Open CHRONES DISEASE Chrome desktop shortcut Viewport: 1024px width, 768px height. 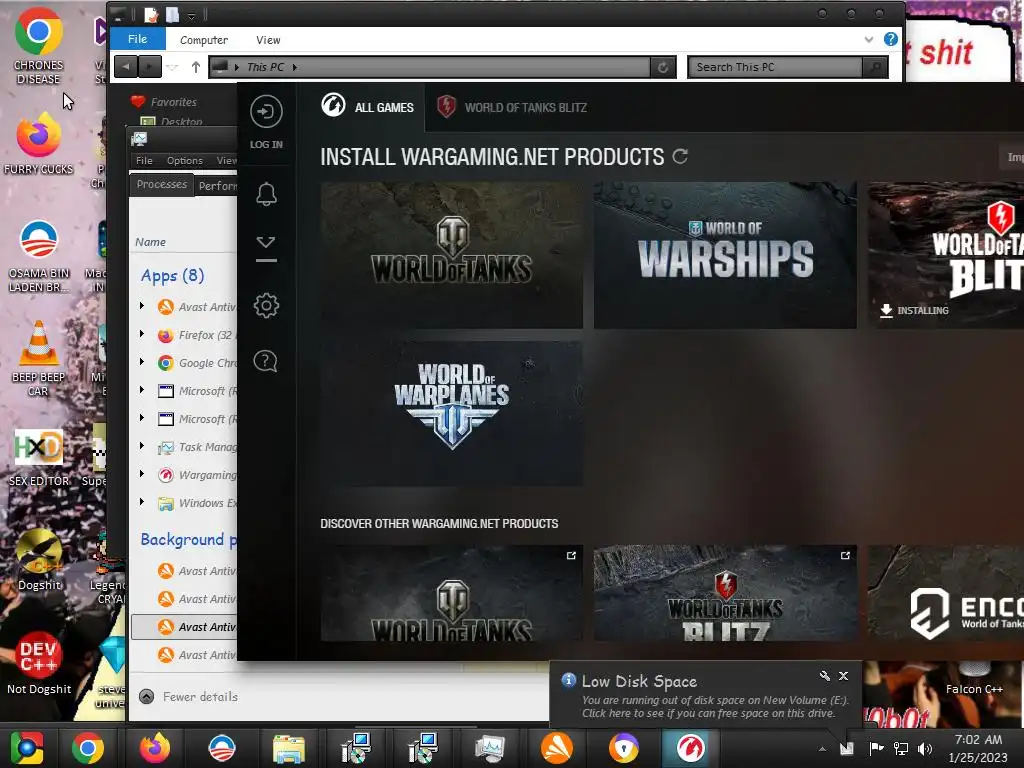point(39,46)
